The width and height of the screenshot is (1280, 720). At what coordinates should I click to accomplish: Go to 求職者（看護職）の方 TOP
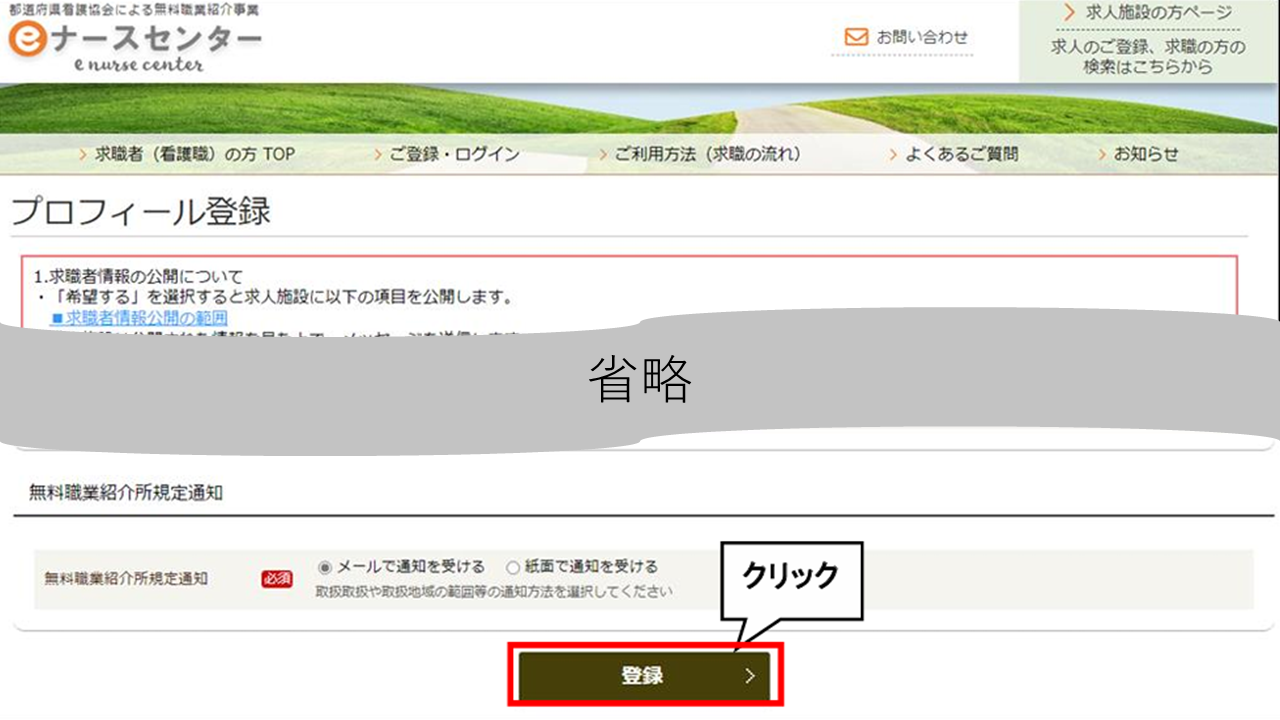point(195,154)
